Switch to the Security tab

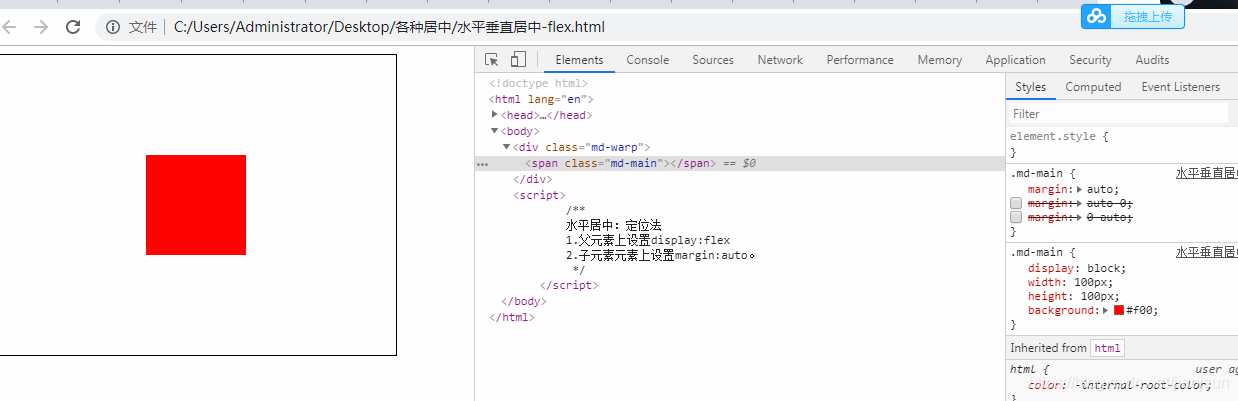click(1090, 60)
